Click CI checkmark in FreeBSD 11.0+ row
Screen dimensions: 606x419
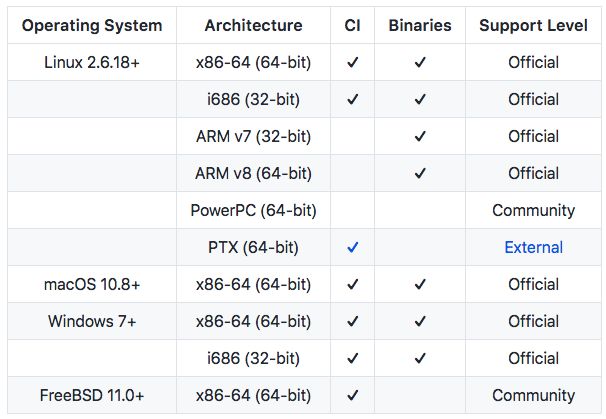tap(353, 395)
